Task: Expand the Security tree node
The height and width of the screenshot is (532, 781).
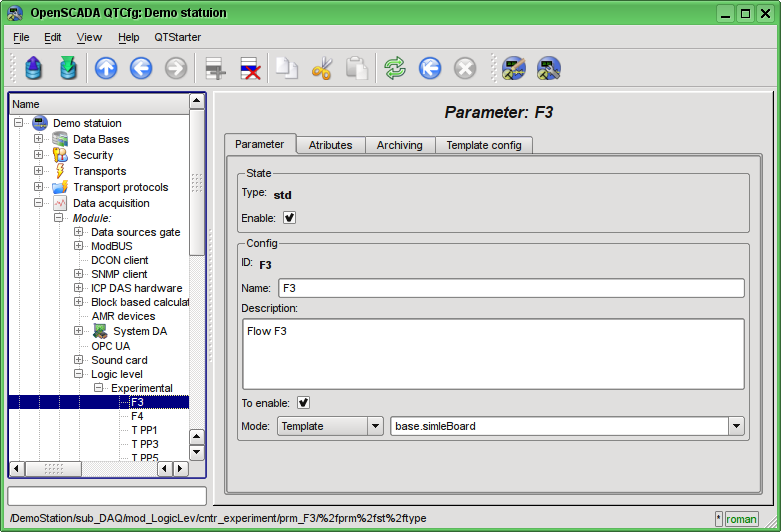Action: click(x=39, y=155)
